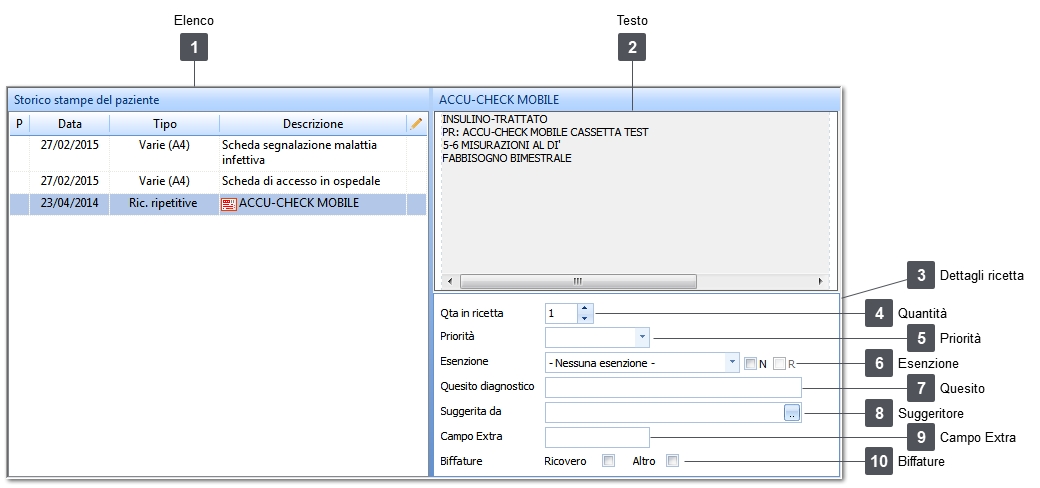
Task: Click the pencil edit icon in table header
Action: point(416,123)
